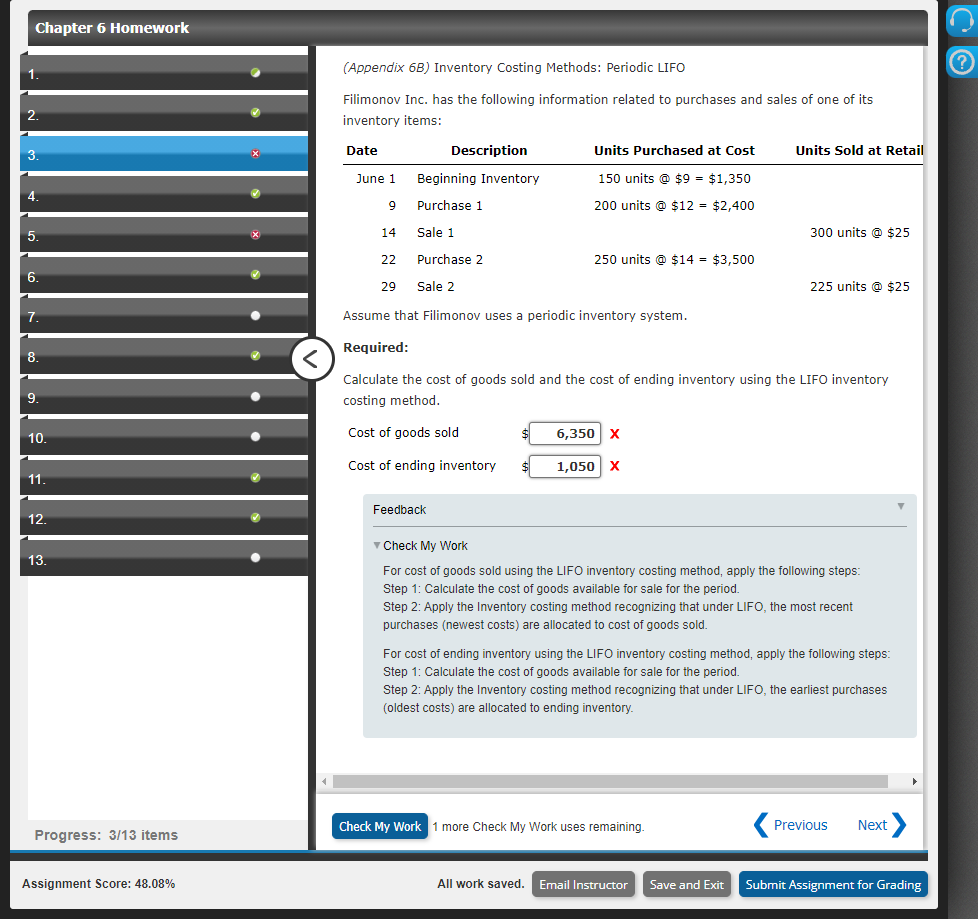This screenshot has width=978, height=919.
Task: Click the white status dot on question 10
Action: [255, 437]
